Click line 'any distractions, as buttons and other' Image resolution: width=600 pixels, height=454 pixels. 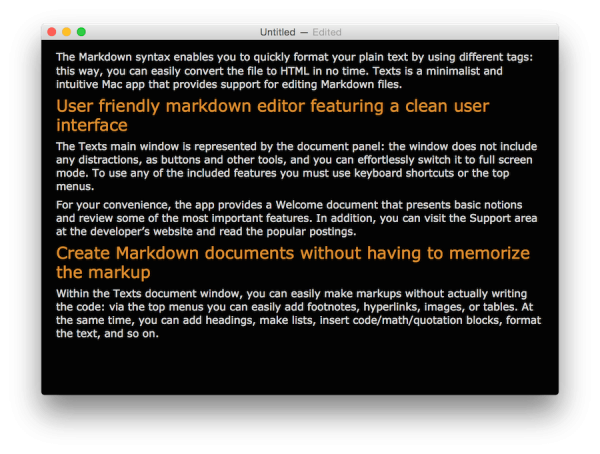pos(294,160)
